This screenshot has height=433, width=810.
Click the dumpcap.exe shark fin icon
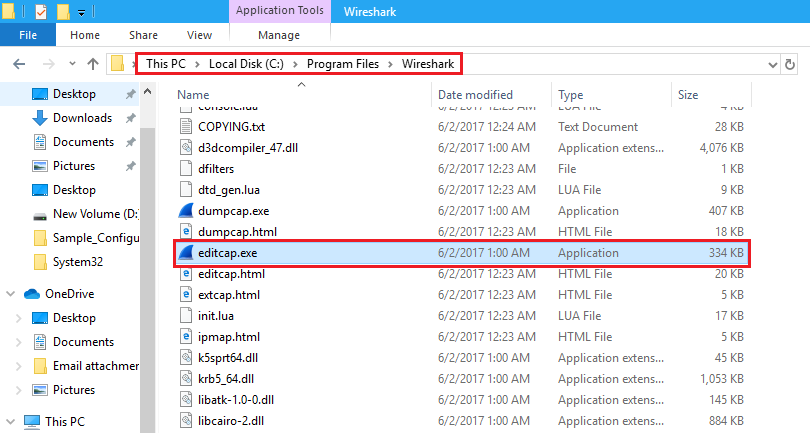click(x=185, y=211)
